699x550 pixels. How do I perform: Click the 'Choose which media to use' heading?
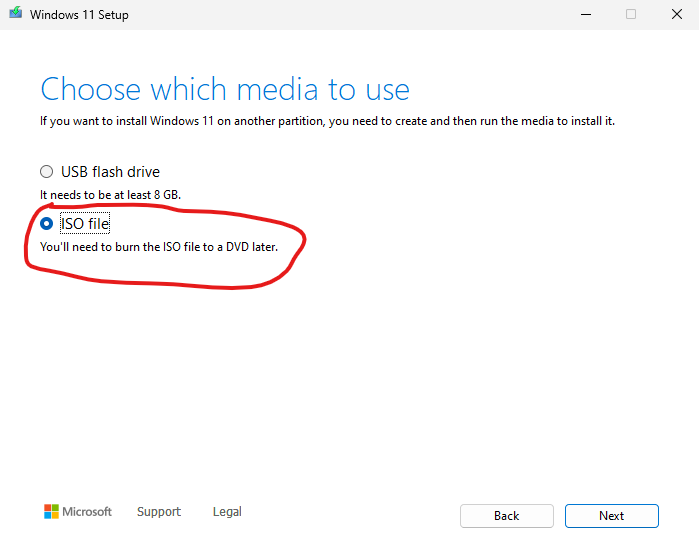[x=225, y=89]
